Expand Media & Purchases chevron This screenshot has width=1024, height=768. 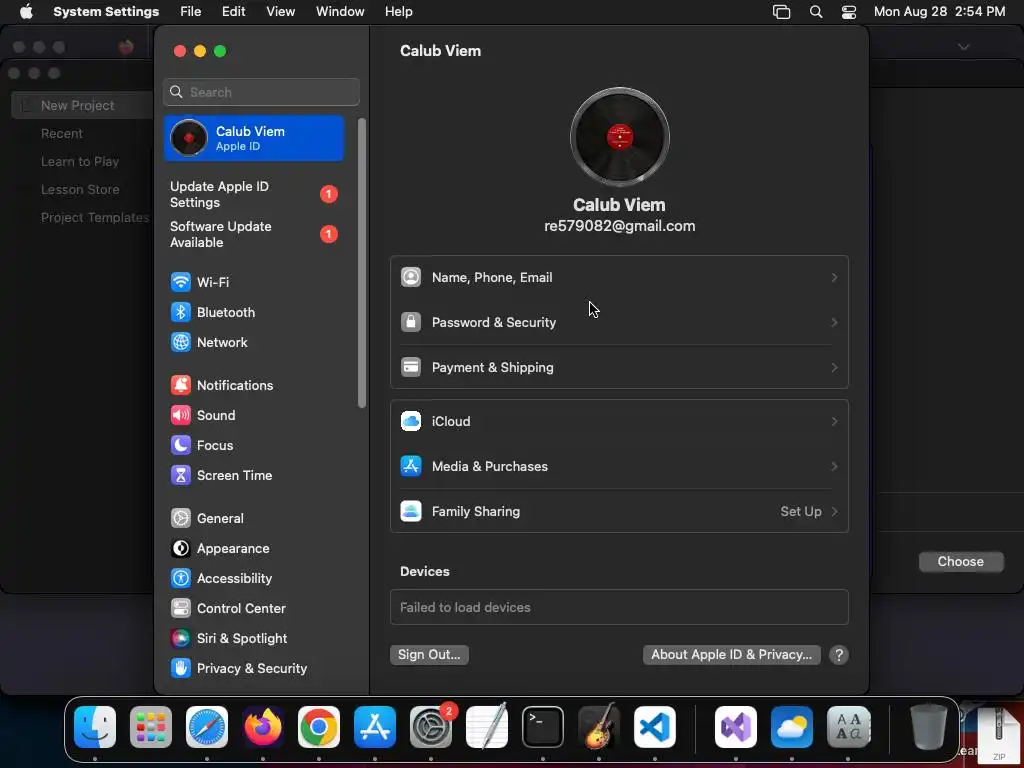click(x=834, y=466)
